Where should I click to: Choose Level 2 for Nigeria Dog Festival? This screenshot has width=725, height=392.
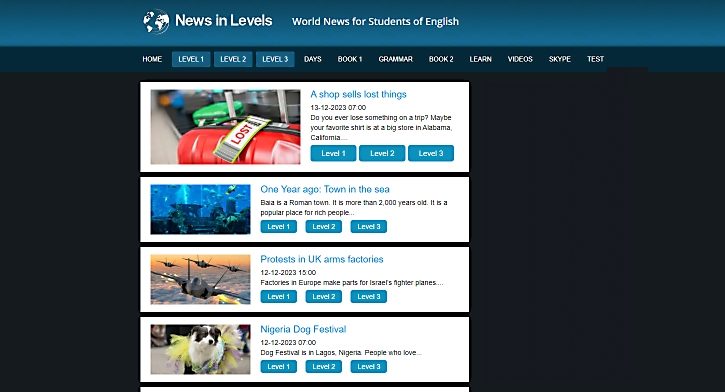[x=324, y=367]
